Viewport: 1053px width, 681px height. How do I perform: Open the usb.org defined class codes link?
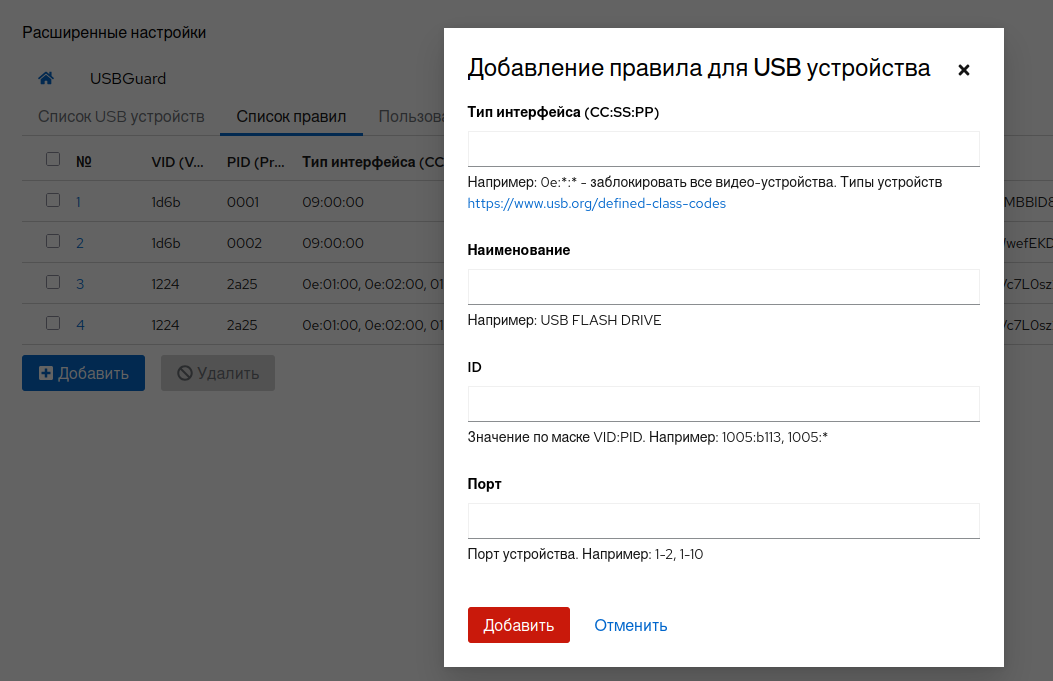[x=596, y=203]
